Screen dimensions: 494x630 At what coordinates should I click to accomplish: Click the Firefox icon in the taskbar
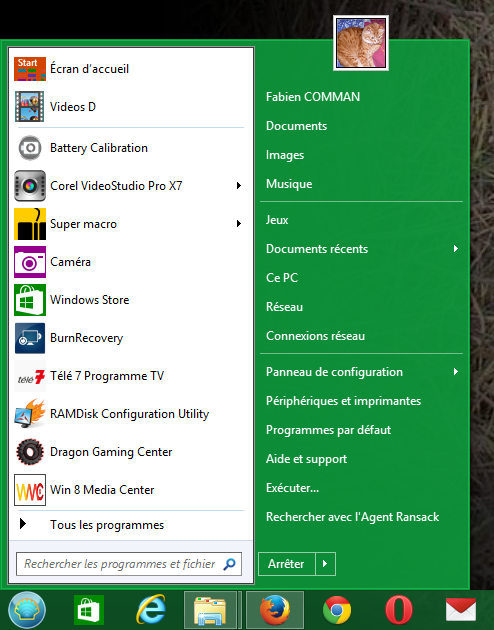pos(275,610)
